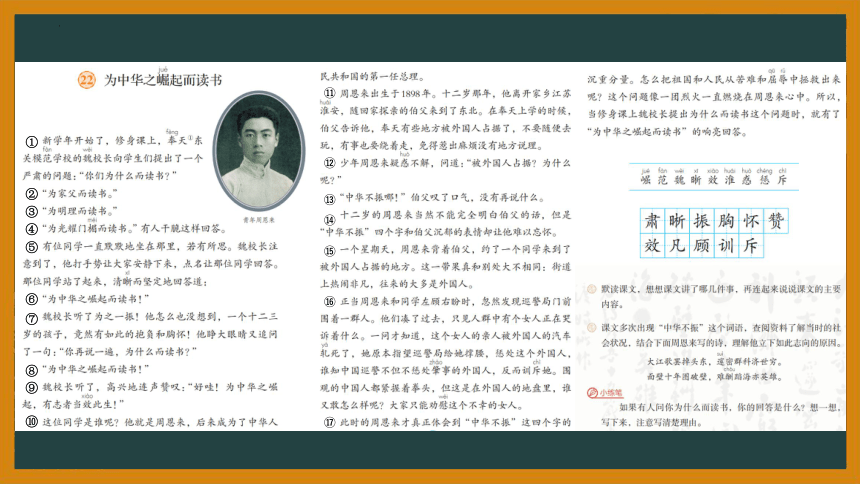Click paragraph marker ① before 新学年开始了
The image size is (860, 484).
[x=31, y=142]
